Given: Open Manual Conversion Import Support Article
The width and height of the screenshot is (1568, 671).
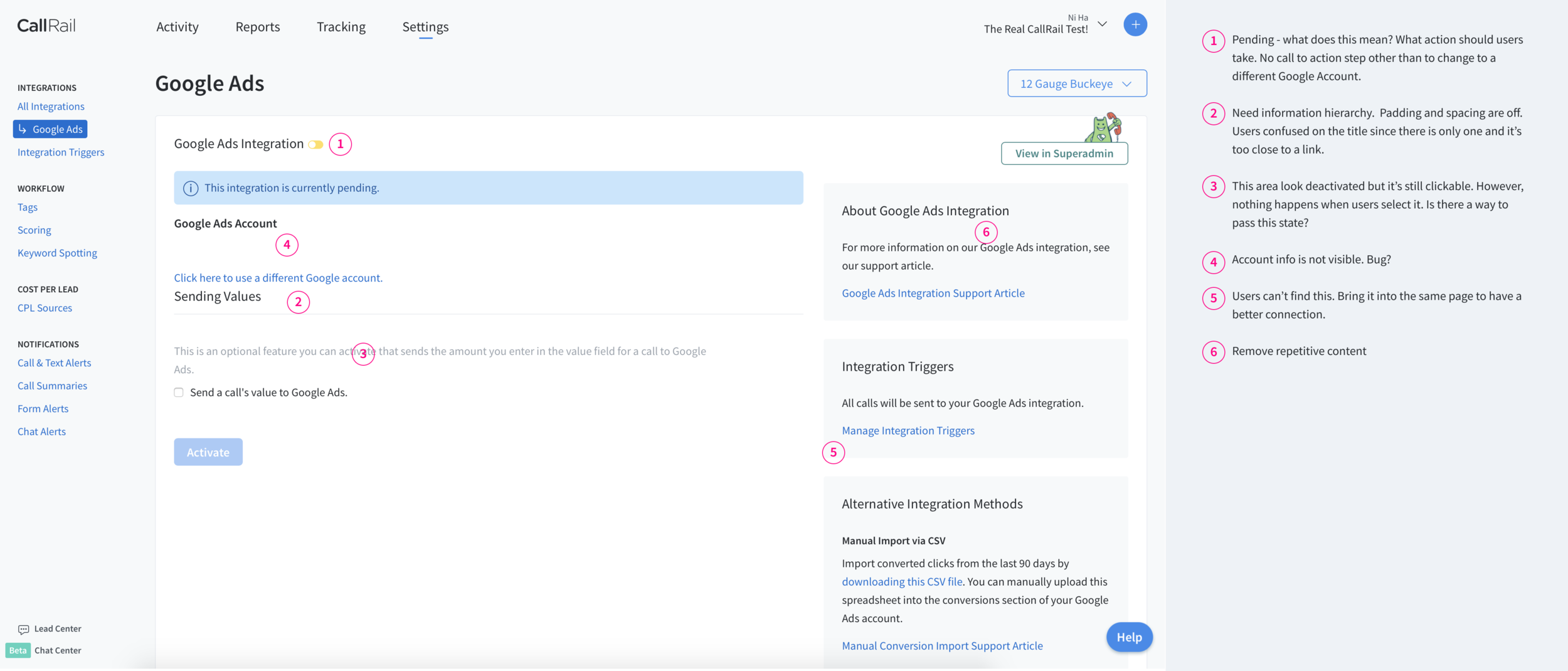Looking at the screenshot, I should (942, 646).
